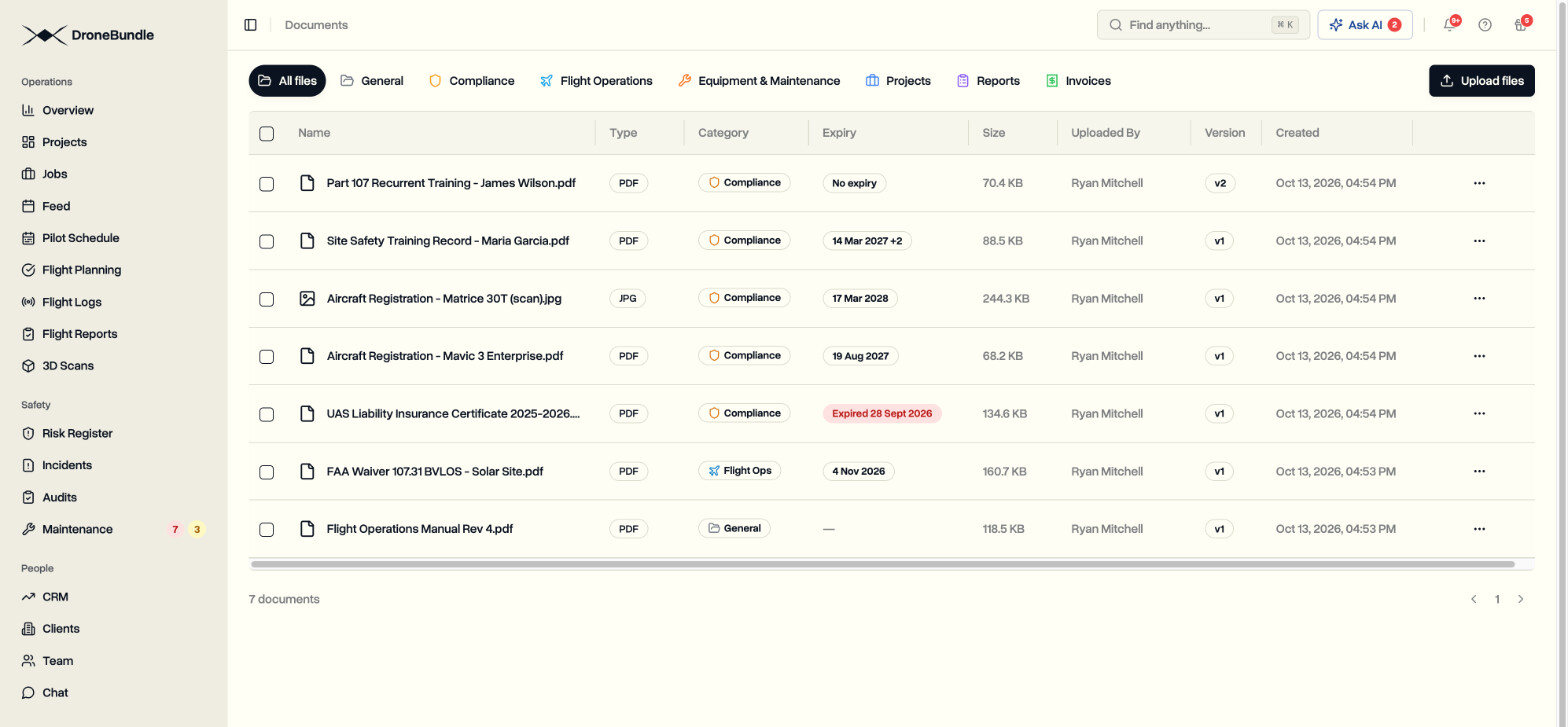Open the gift icon in header

(1521, 25)
